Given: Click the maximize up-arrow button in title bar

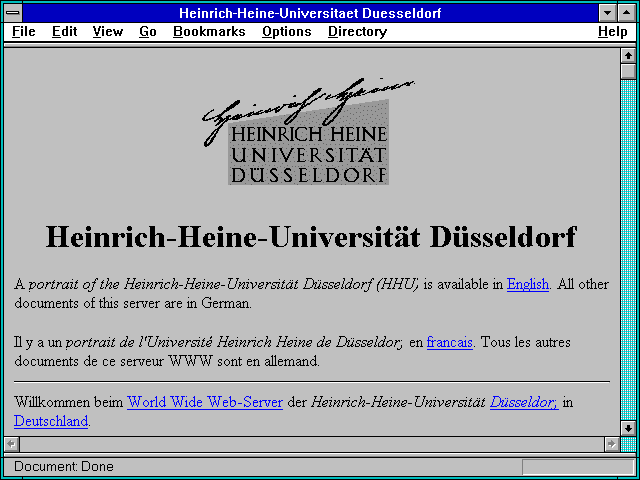Looking at the screenshot, I should [x=626, y=13].
